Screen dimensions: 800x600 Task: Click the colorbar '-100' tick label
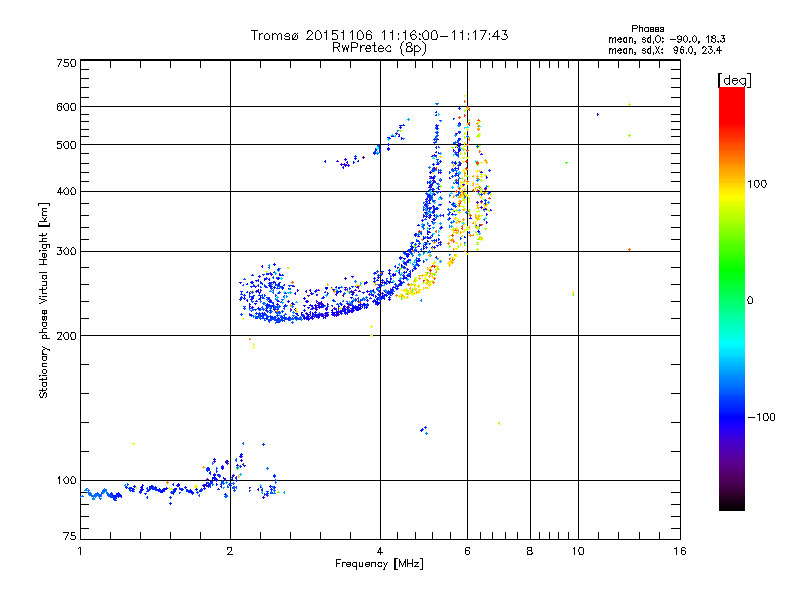coord(762,417)
